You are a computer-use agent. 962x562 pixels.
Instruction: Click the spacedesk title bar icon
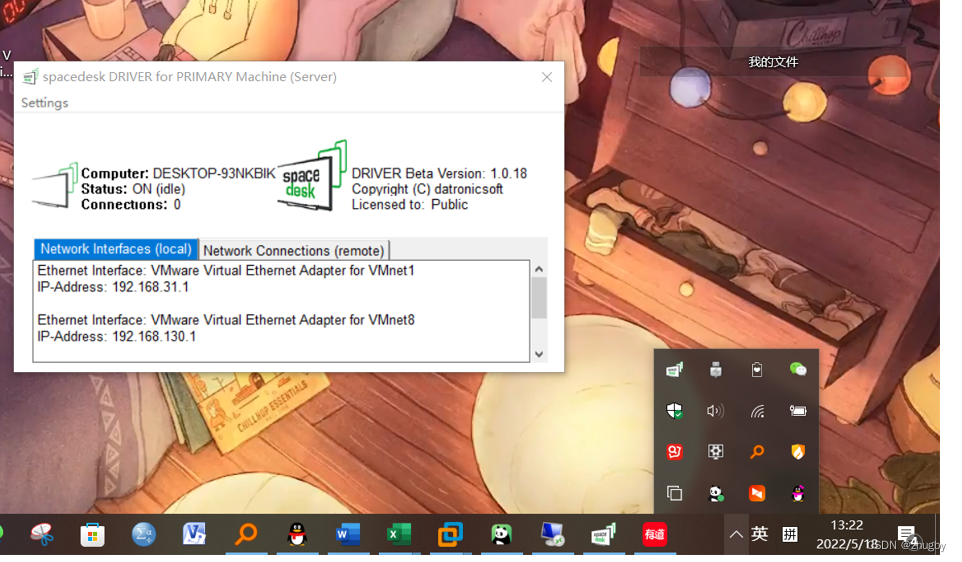pyautogui.click(x=30, y=77)
